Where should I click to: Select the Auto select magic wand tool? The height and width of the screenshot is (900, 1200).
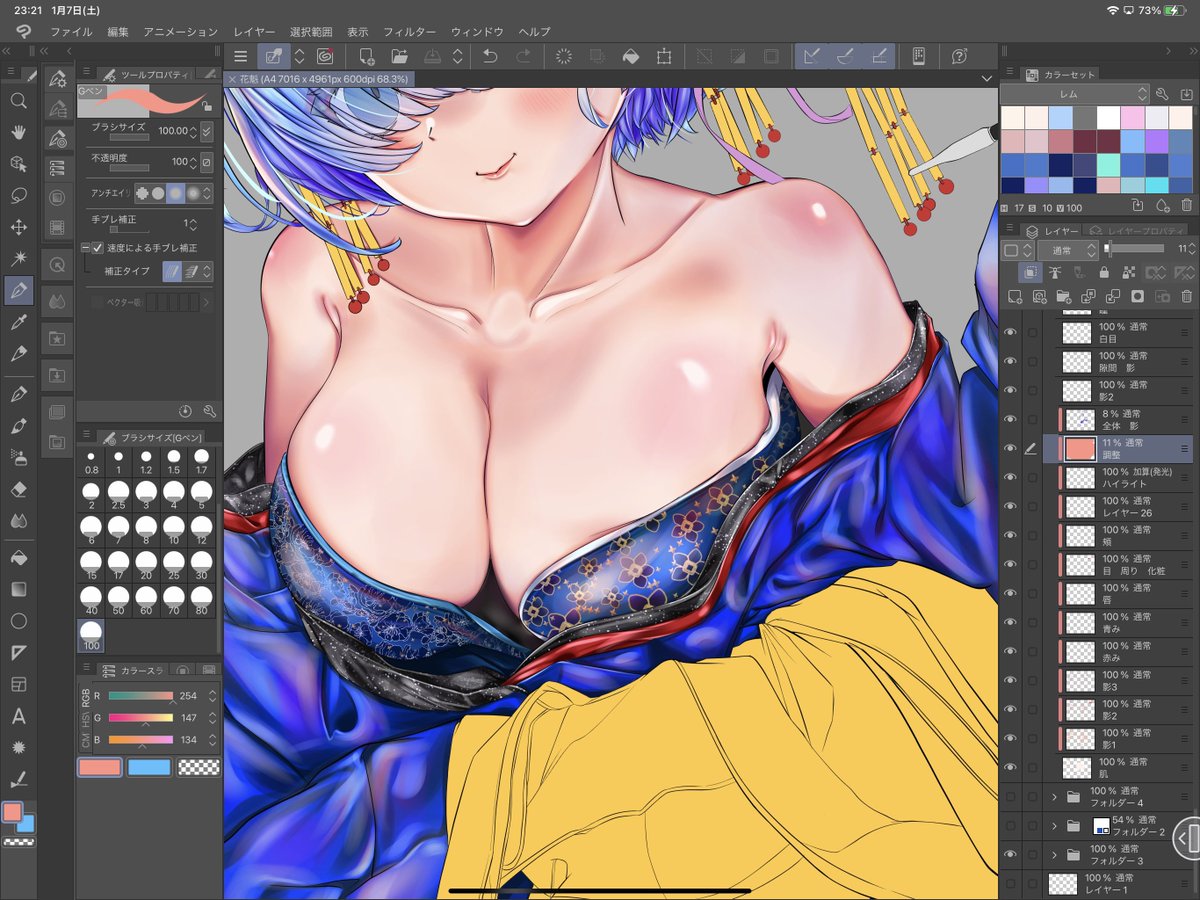coord(18,259)
